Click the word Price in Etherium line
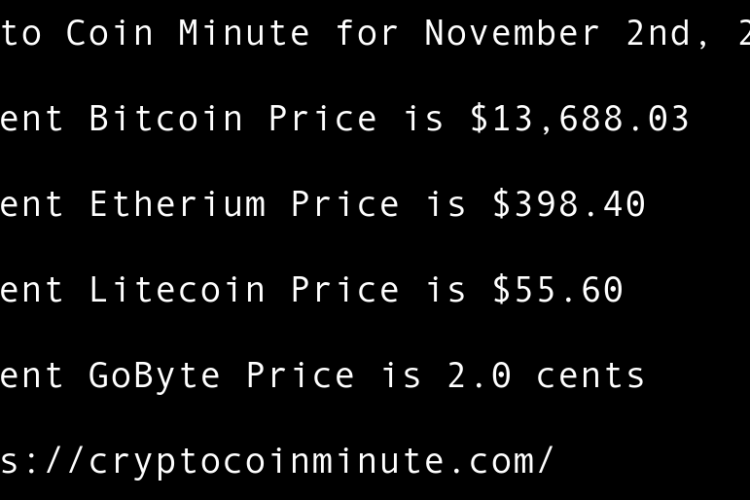This screenshot has height=500, width=750. tap(345, 205)
